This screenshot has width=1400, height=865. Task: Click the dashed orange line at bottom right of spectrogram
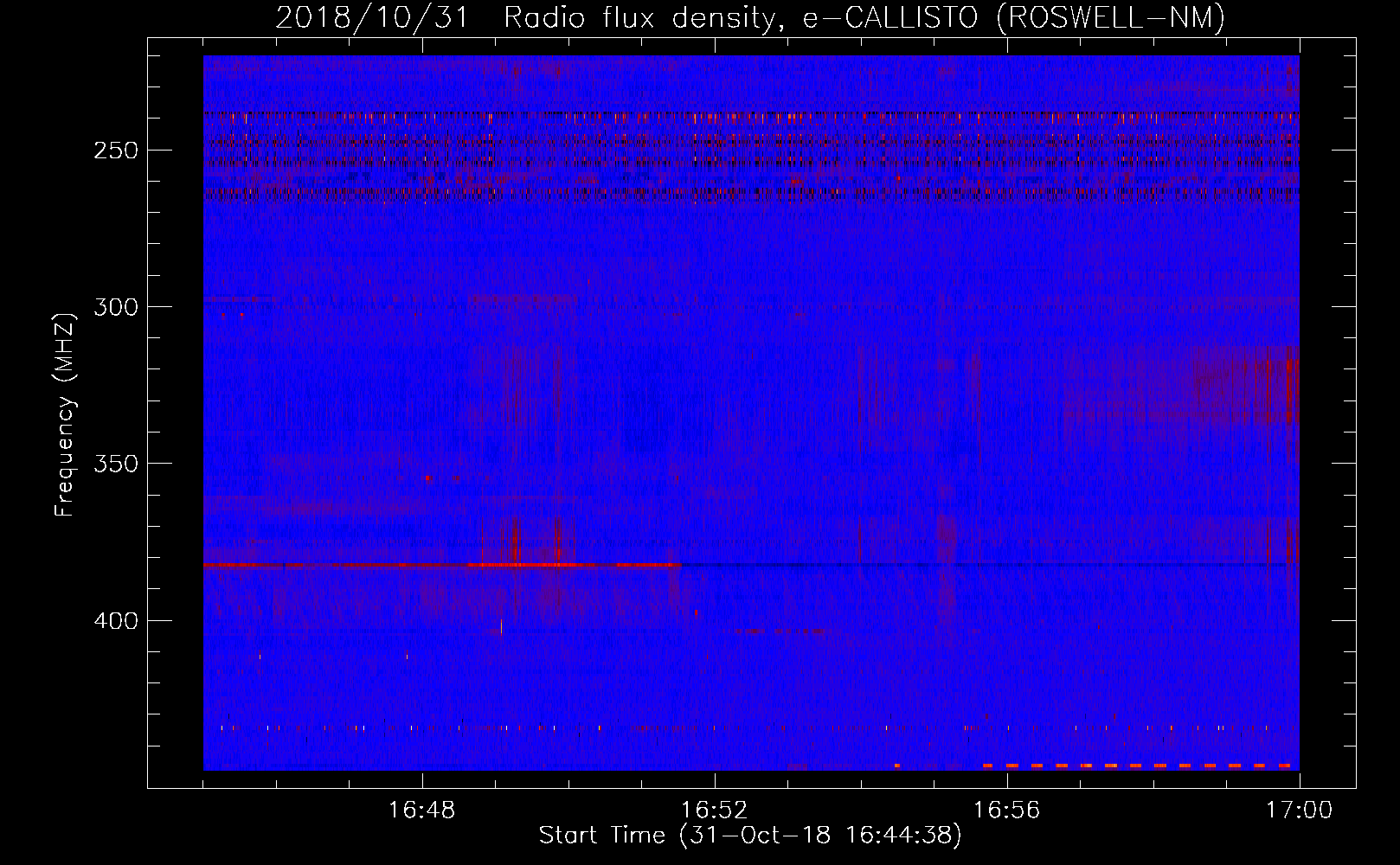(x=1137, y=766)
